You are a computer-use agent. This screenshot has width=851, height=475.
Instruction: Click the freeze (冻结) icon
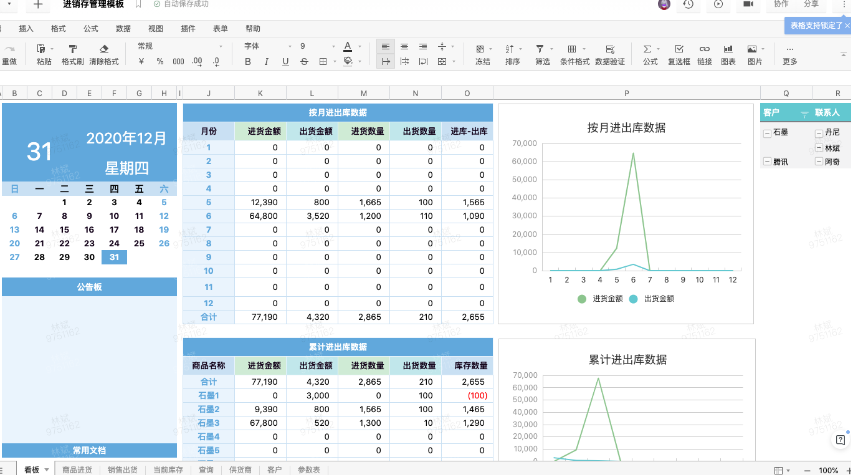(480, 49)
